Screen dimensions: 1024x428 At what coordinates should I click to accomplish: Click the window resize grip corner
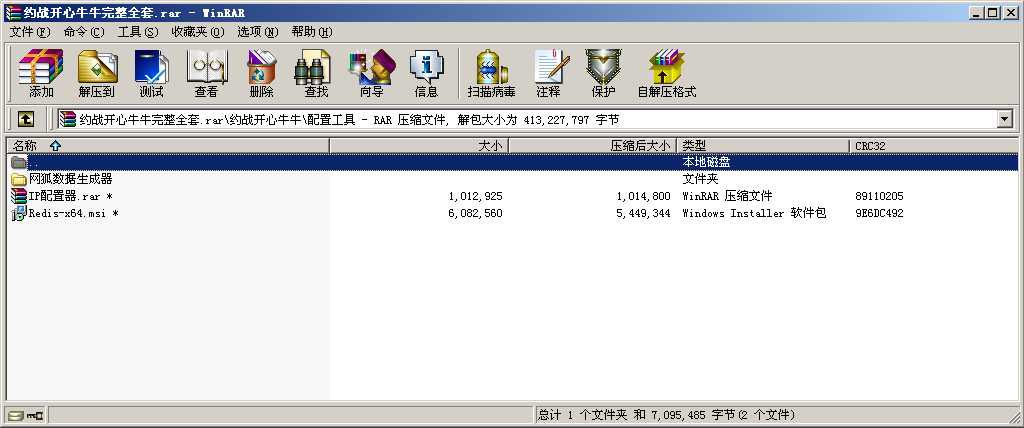(x=1012, y=418)
